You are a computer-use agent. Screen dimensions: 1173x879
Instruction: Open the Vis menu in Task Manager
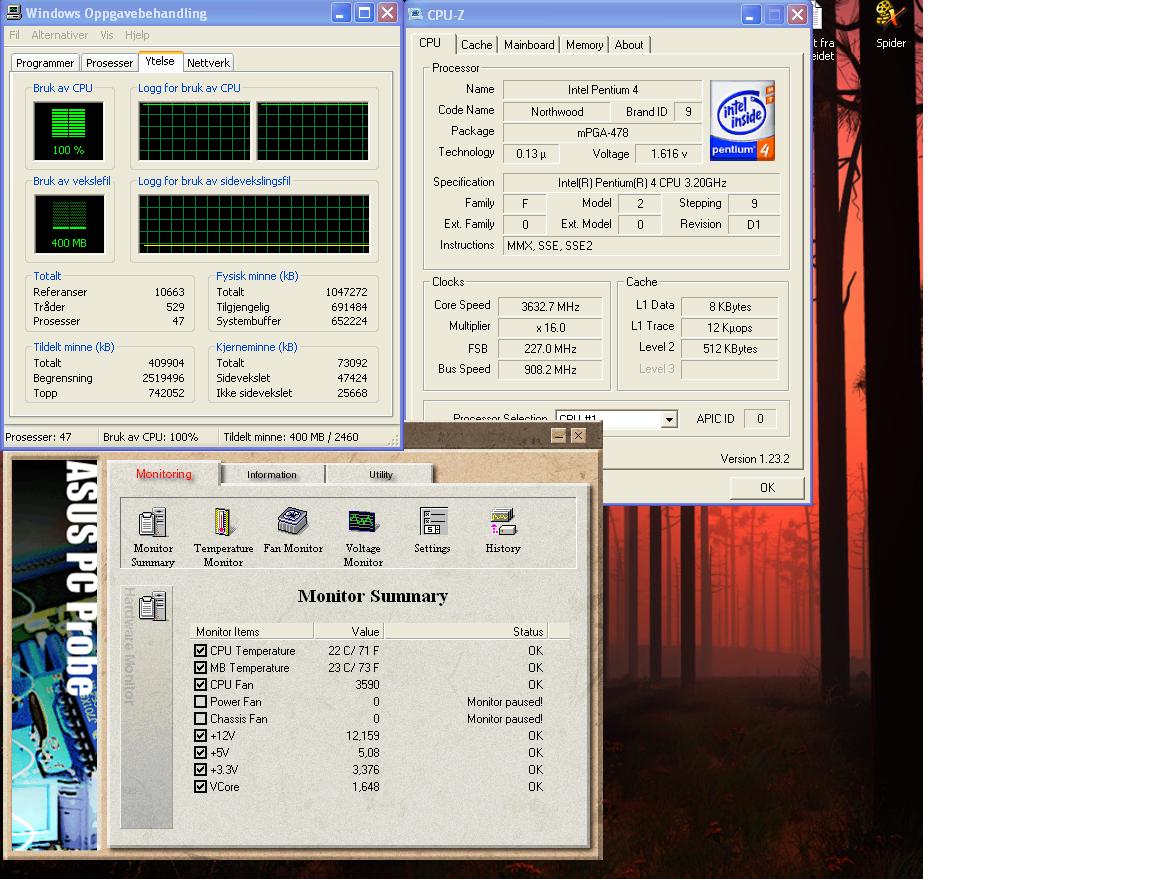click(x=107, y=34)
